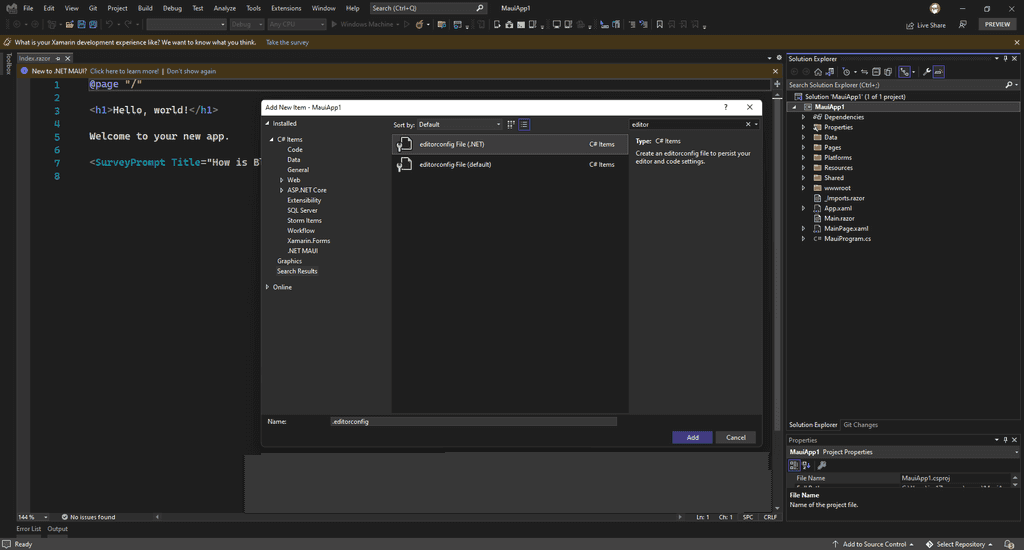Dismiss the Xamarin survey info bar
The height and width of the screenshot is (550, 1024).
tap(1017, 42)
